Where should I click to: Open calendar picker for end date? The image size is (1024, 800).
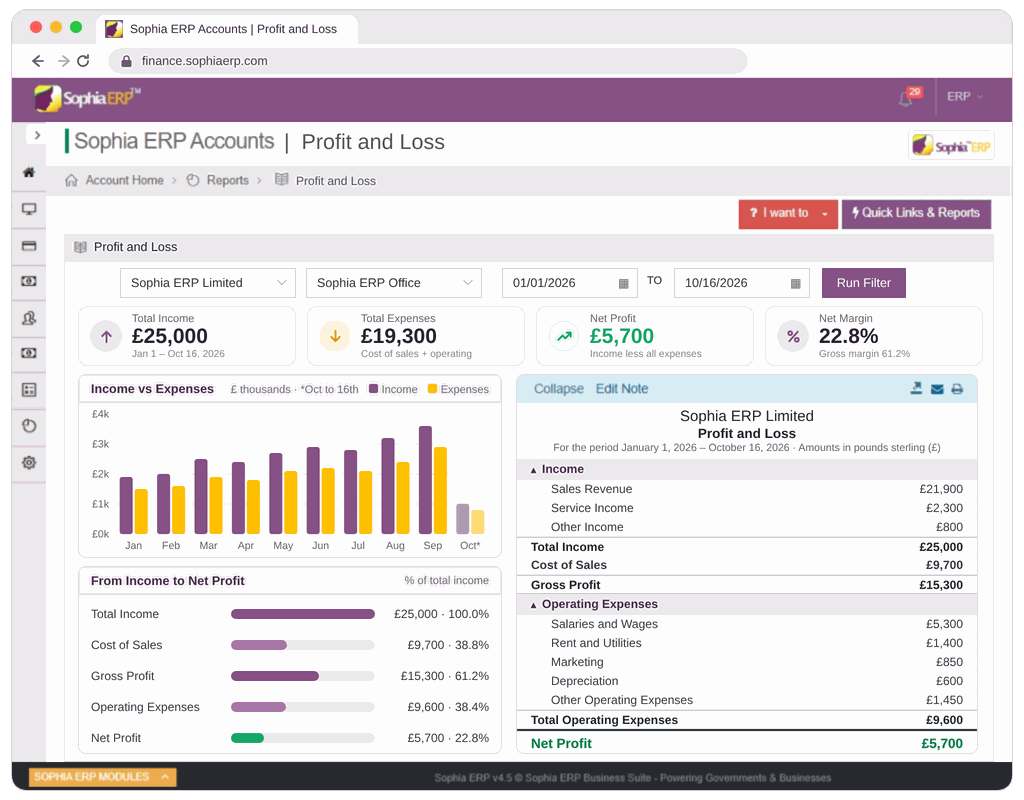coord(795,283)
